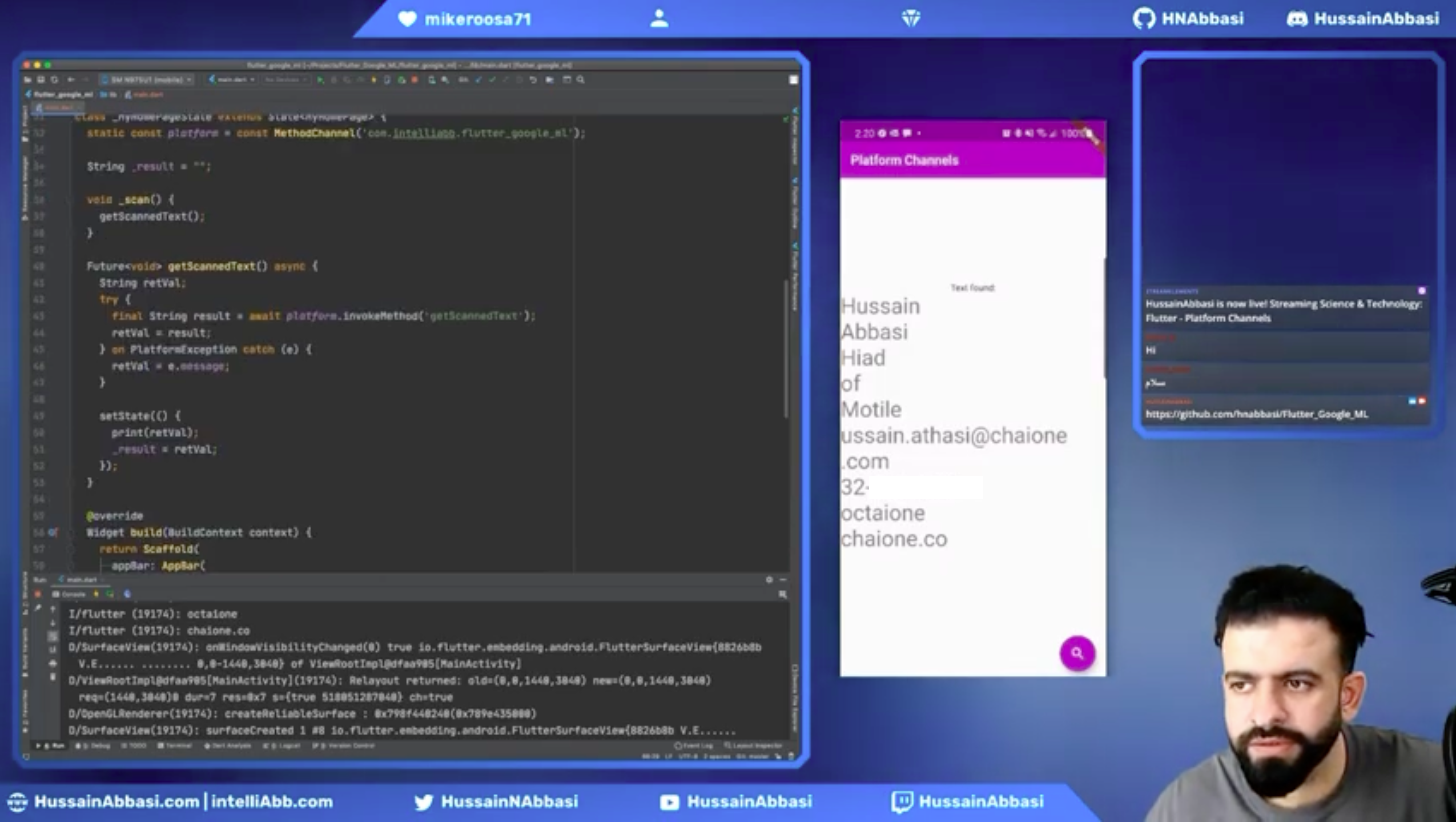Click editor vertical scrollbar

(x=786, y=348)
